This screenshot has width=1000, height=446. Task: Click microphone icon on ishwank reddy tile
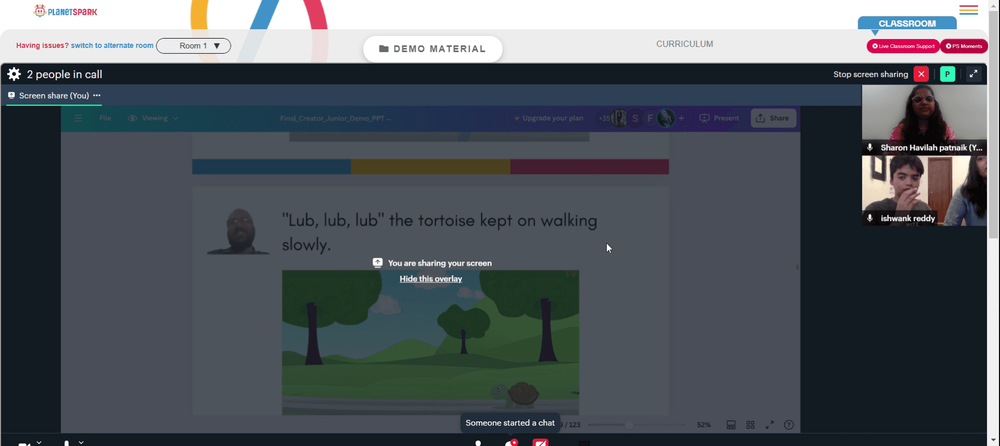click(870, 218)
